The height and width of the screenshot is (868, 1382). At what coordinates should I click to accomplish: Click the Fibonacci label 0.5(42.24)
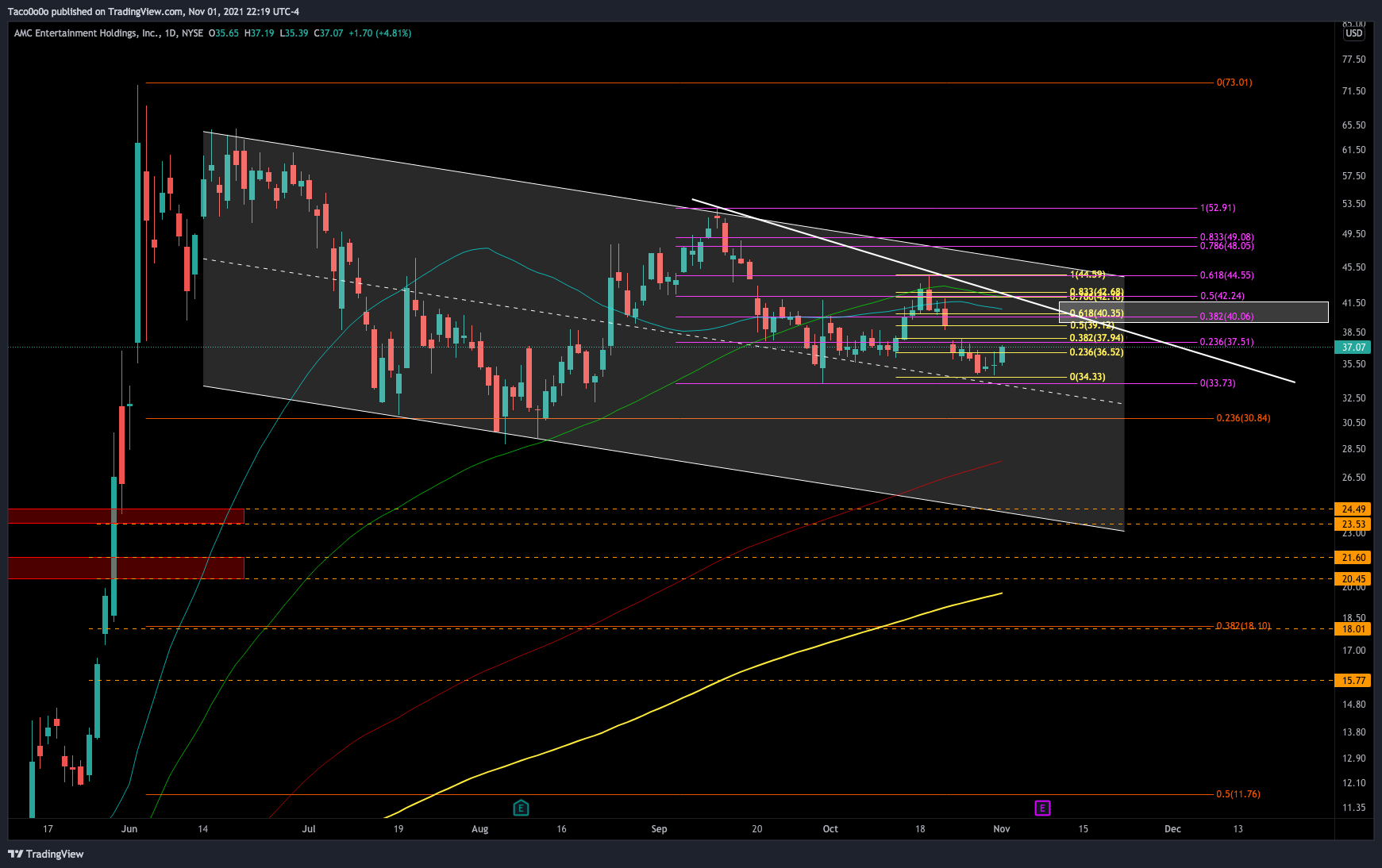click(1222, 296)
